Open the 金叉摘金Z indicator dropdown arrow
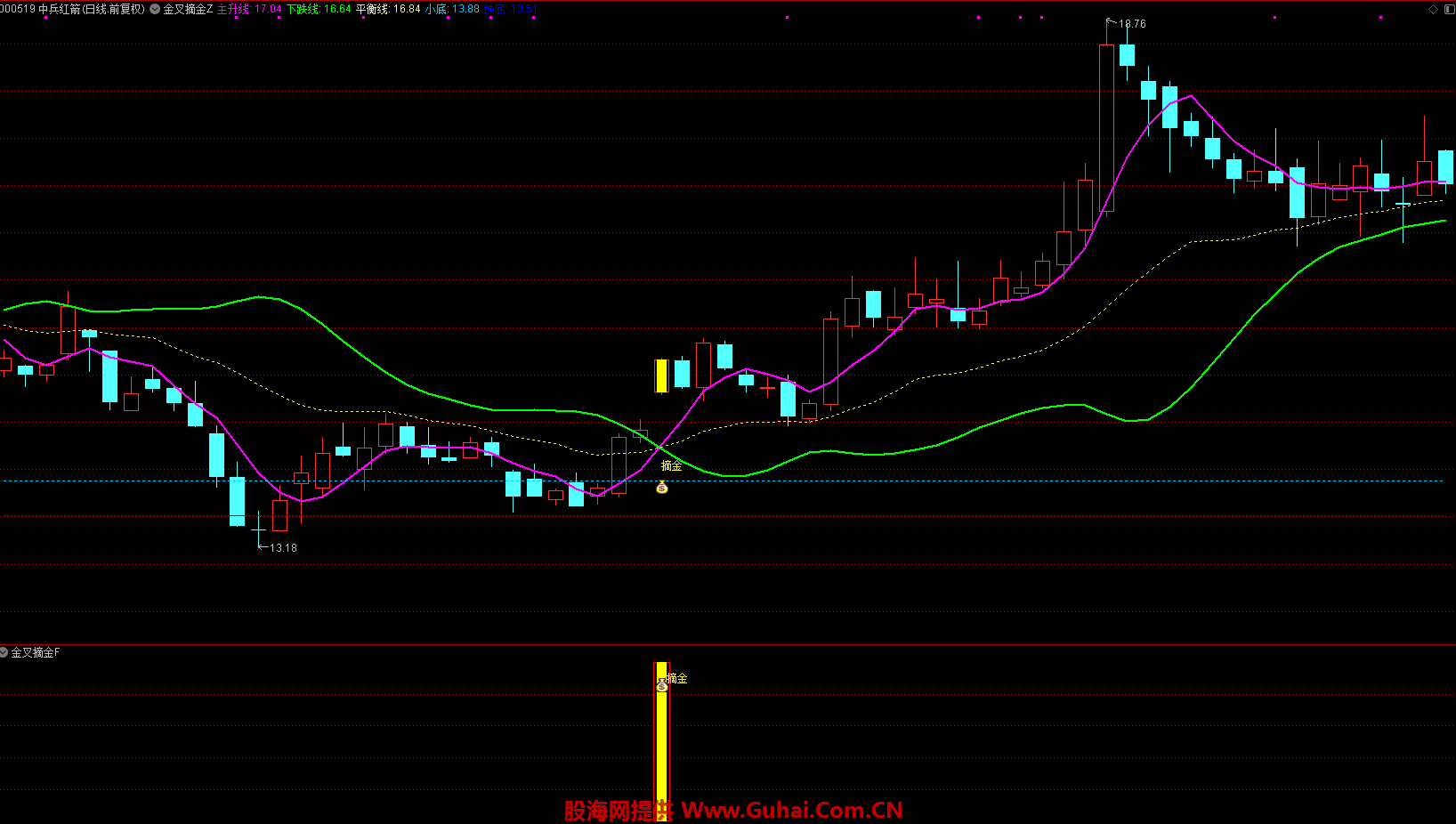The height and width of the screenshot is (824, 1456). tap(155, 9)
